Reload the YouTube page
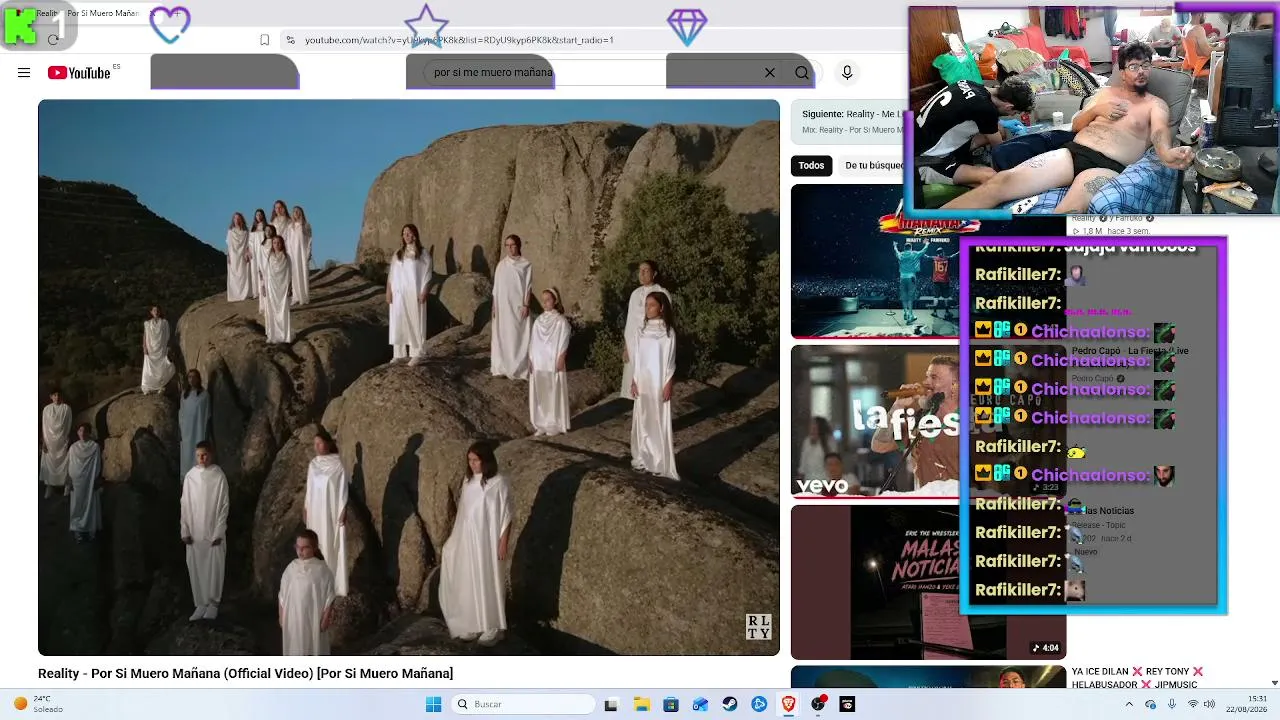Viewport: 1280px width, 720px height. click(x=53, y=40)
